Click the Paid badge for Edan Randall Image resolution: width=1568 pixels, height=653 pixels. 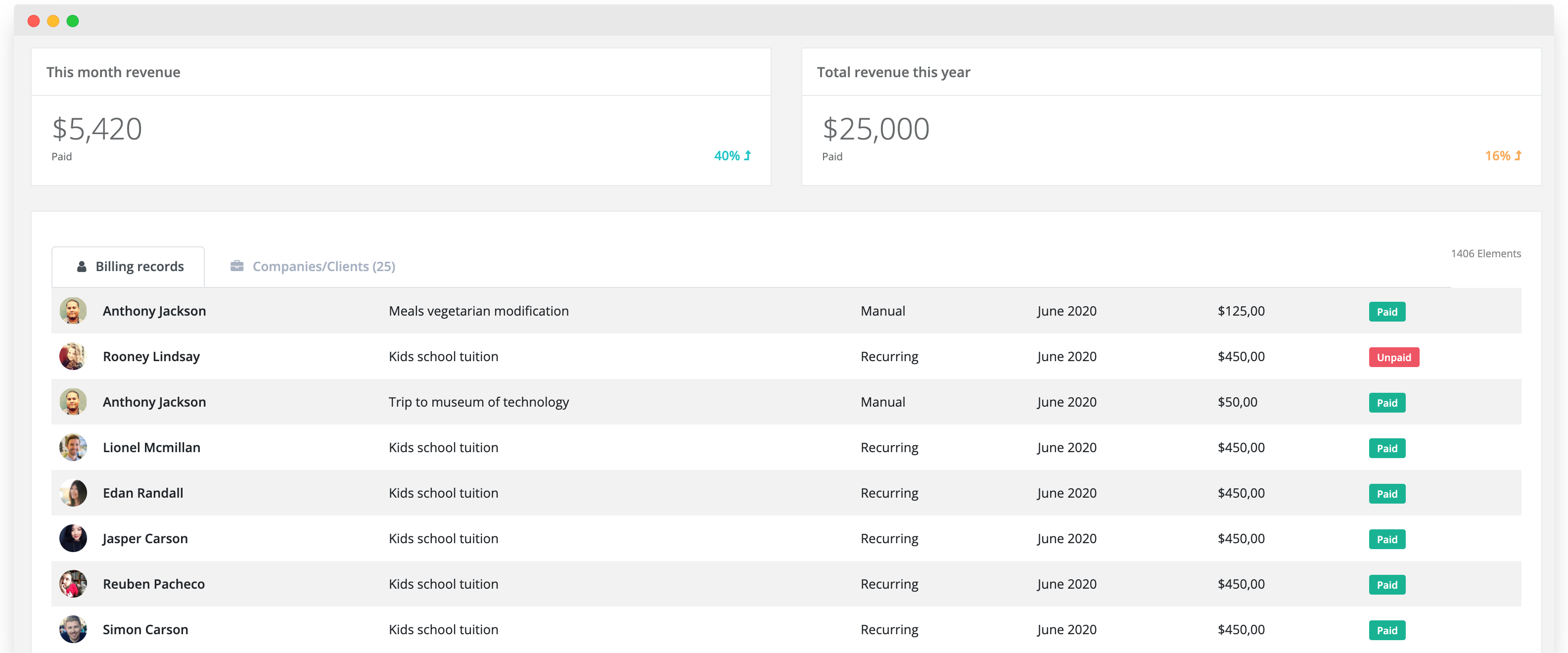[x=1387, y=494]
